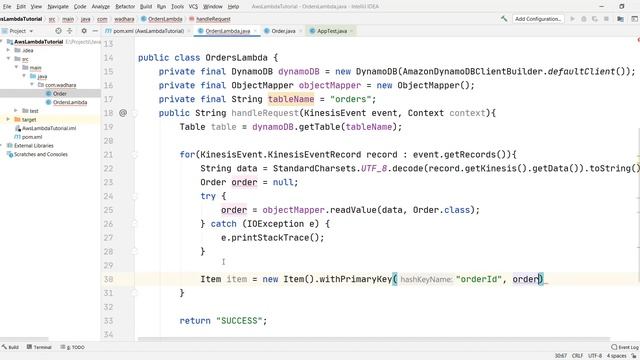Image resolution: width=640 pixels, height=360 pixels.
Task: Open the TODO tool window
Action: [x=73, y=347]
